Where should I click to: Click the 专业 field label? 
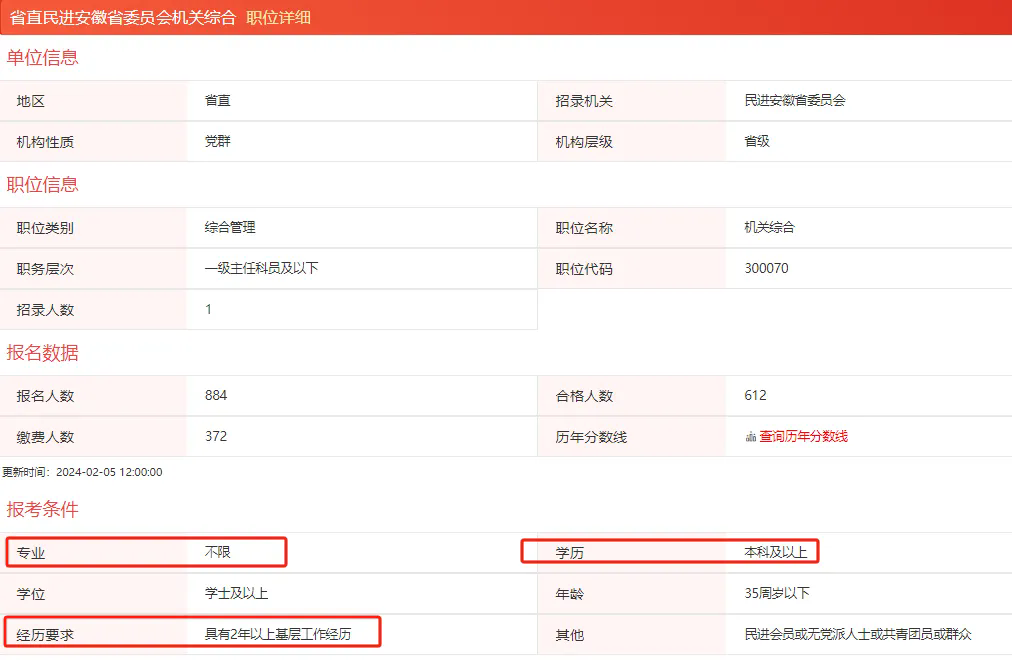[31, 554]
